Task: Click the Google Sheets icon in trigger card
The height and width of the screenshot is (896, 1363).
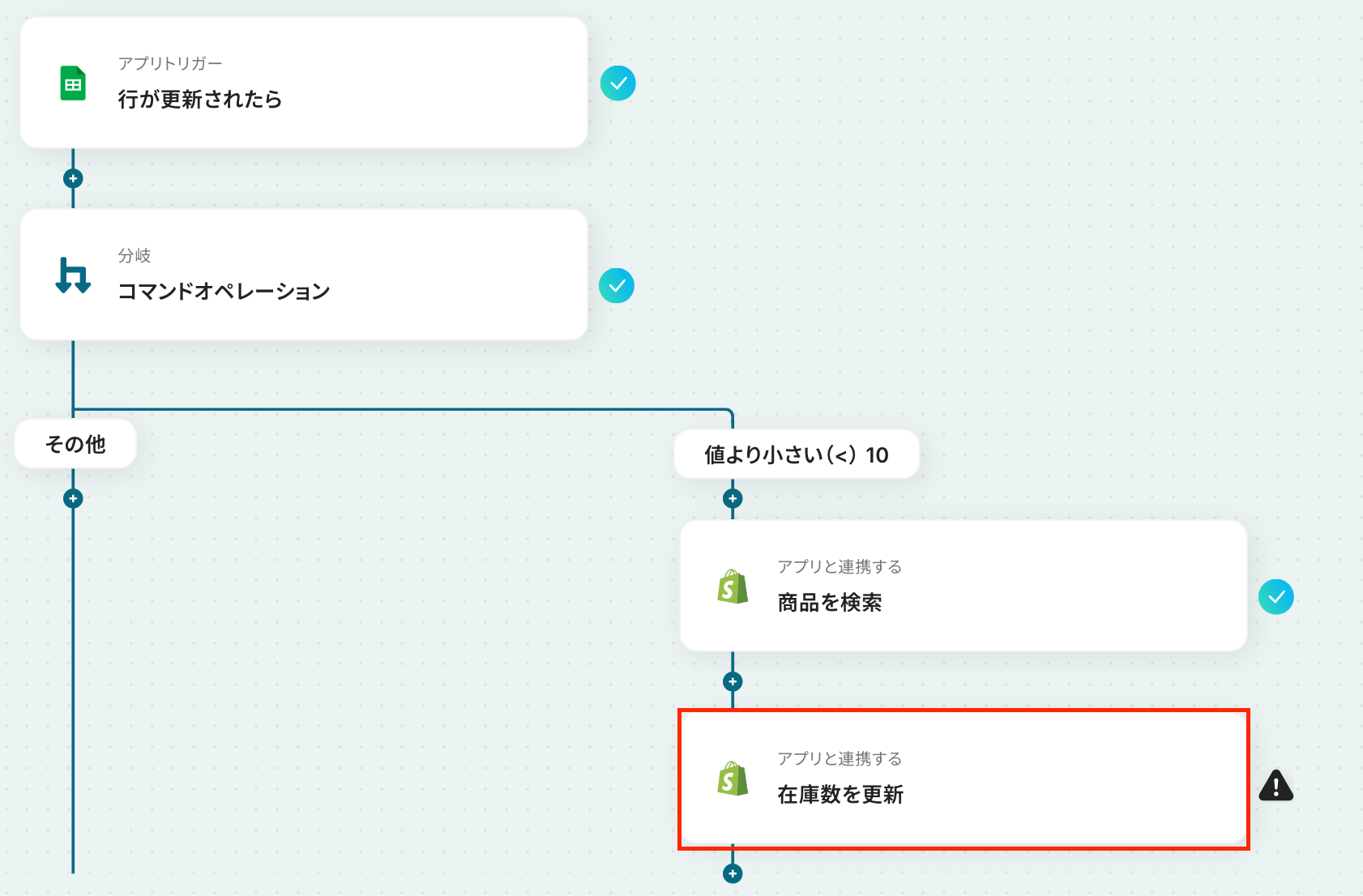Action: (73, 83)
